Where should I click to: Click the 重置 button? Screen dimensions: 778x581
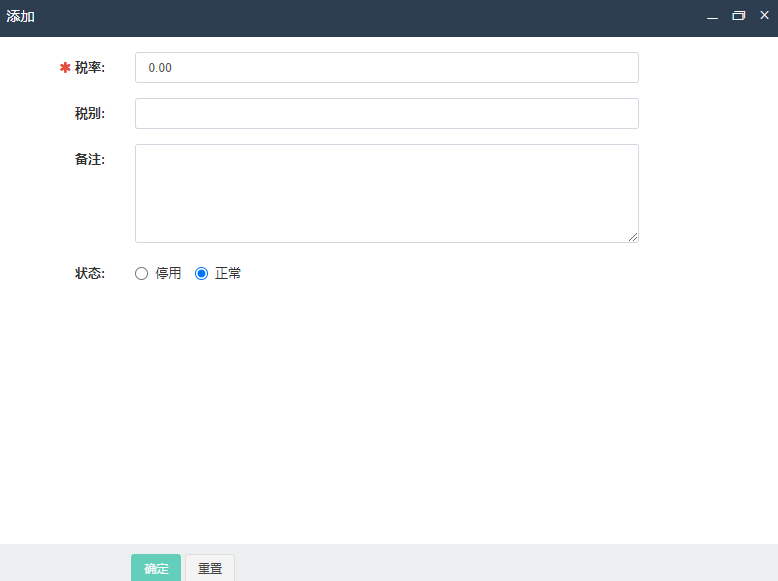point(210,568)
